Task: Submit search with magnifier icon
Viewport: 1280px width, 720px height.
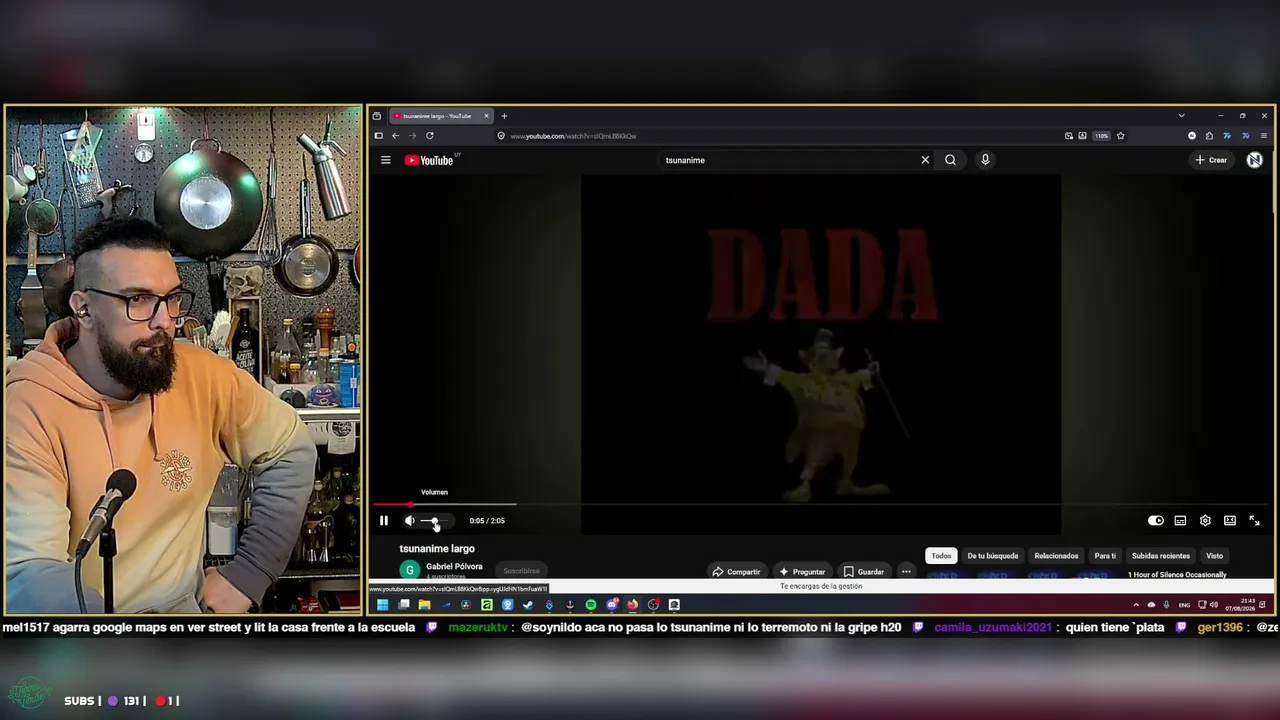Action: pyautogui.click(x=950, y=160)
